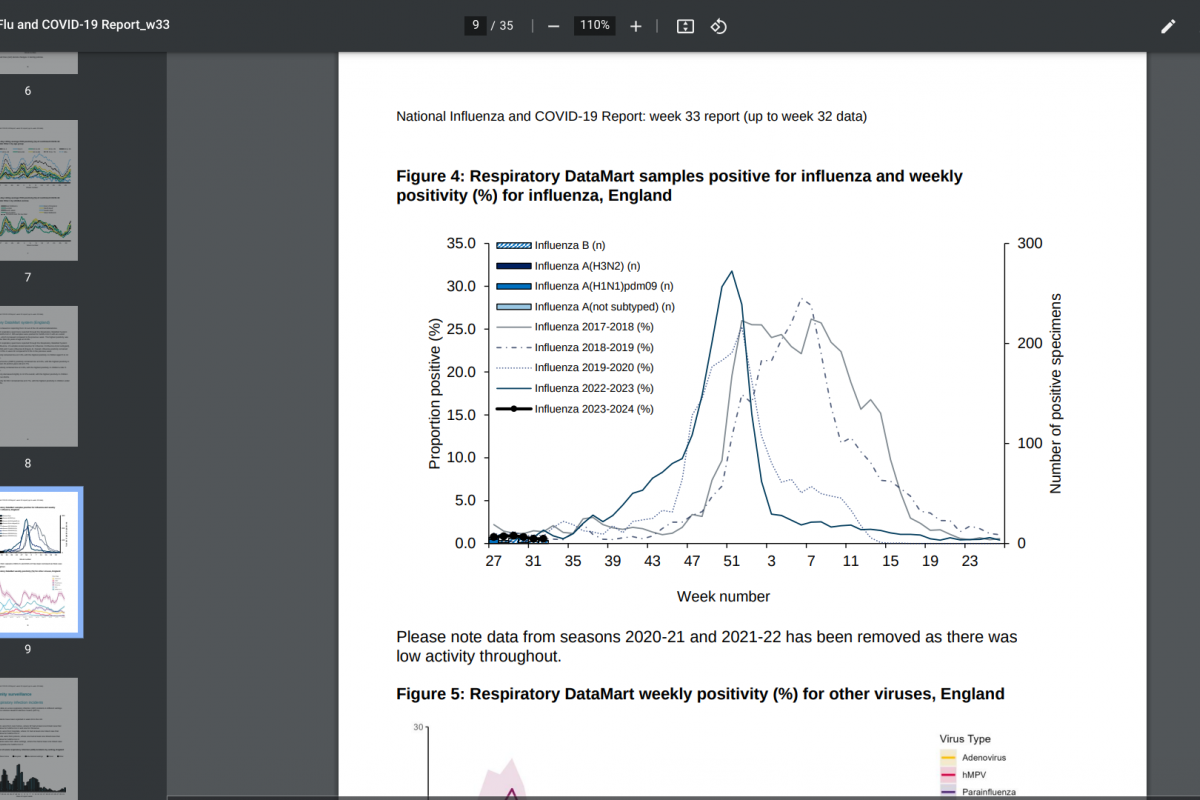Click Influenza B (n) legend entry
The height and width of the screenshot is (800, 1200).
pos(569,245)
